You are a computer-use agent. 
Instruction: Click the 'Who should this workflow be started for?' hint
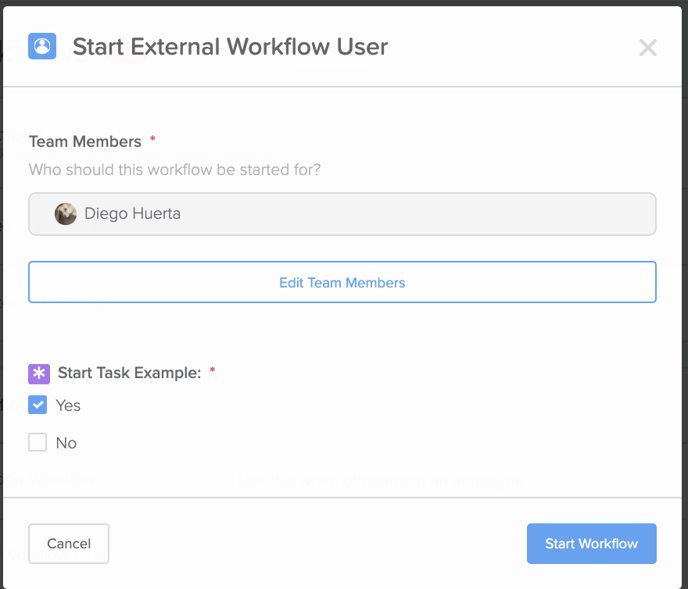175,169
